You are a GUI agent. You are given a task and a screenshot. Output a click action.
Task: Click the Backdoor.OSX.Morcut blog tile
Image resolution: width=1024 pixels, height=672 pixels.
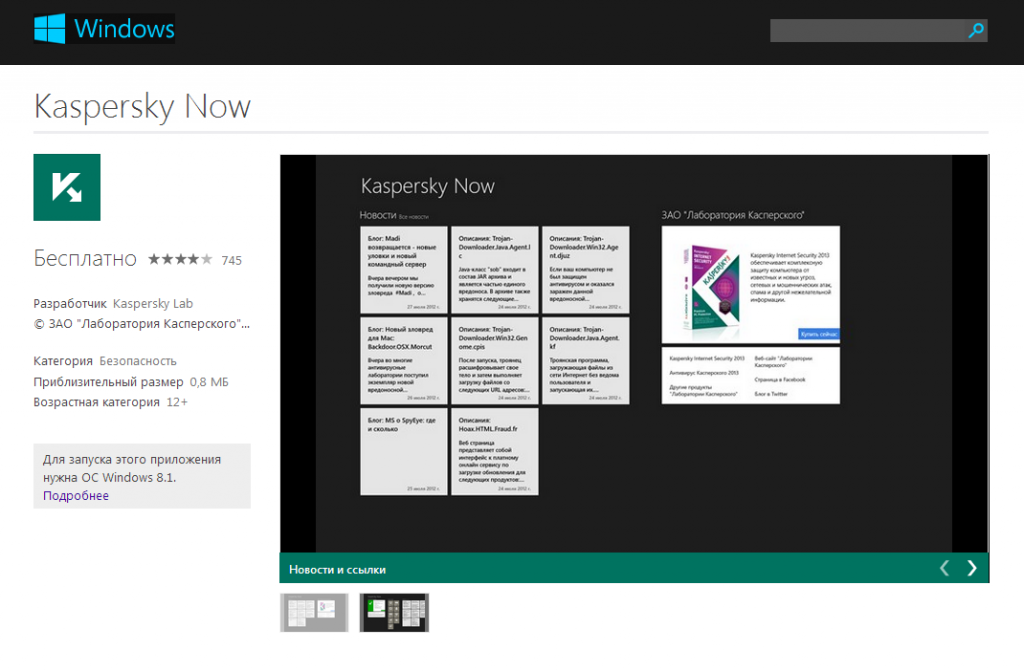tap(404, 360)
